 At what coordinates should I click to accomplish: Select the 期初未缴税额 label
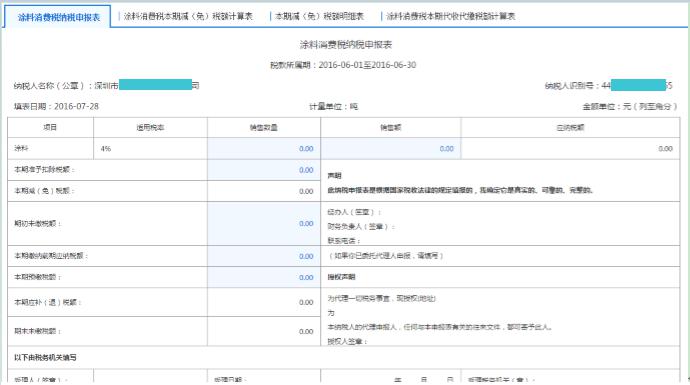pyautogui.click(x=38, y=224)
